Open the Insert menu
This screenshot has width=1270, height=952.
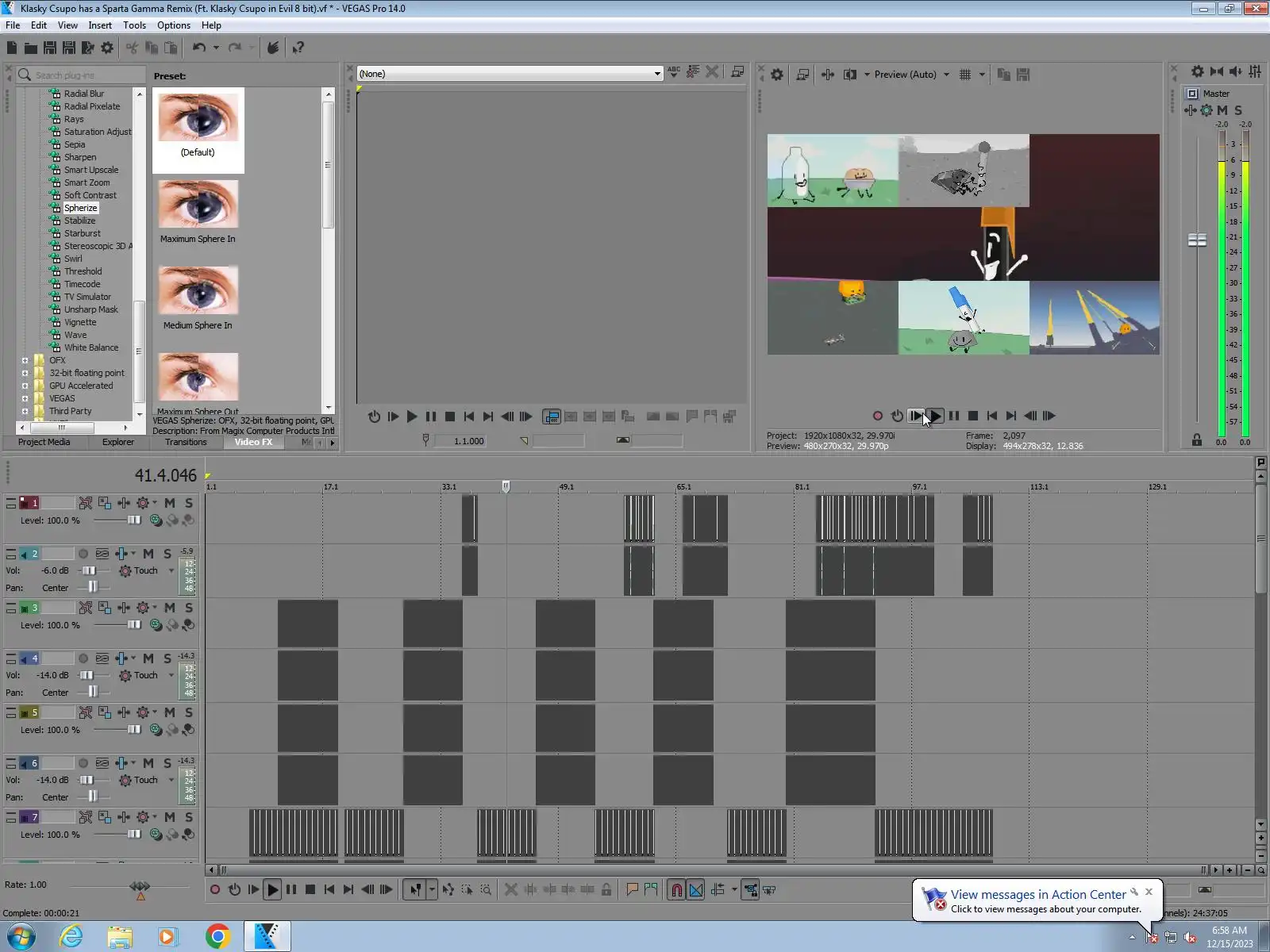click(100, 25)
